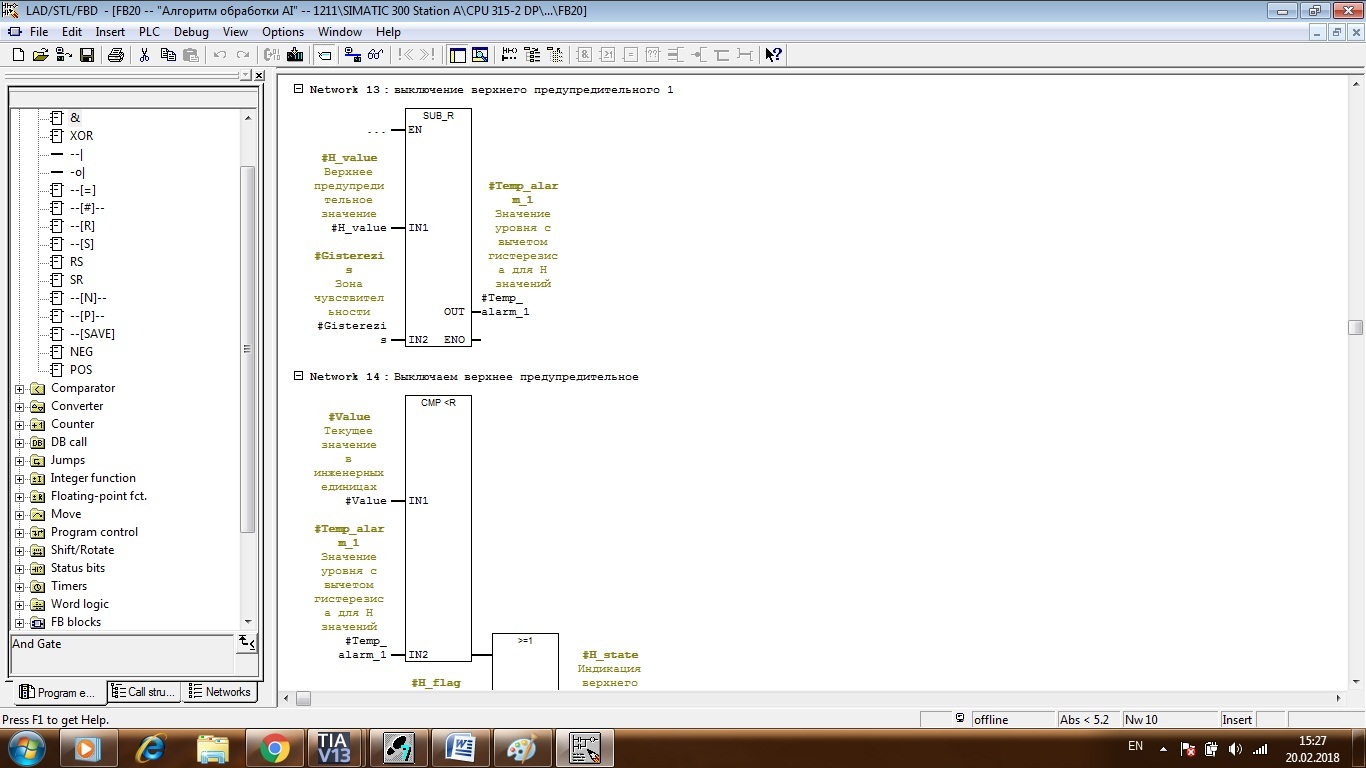Select the XOR element in the tree
The image size is (1366, 768).
(x=81, y=136)
